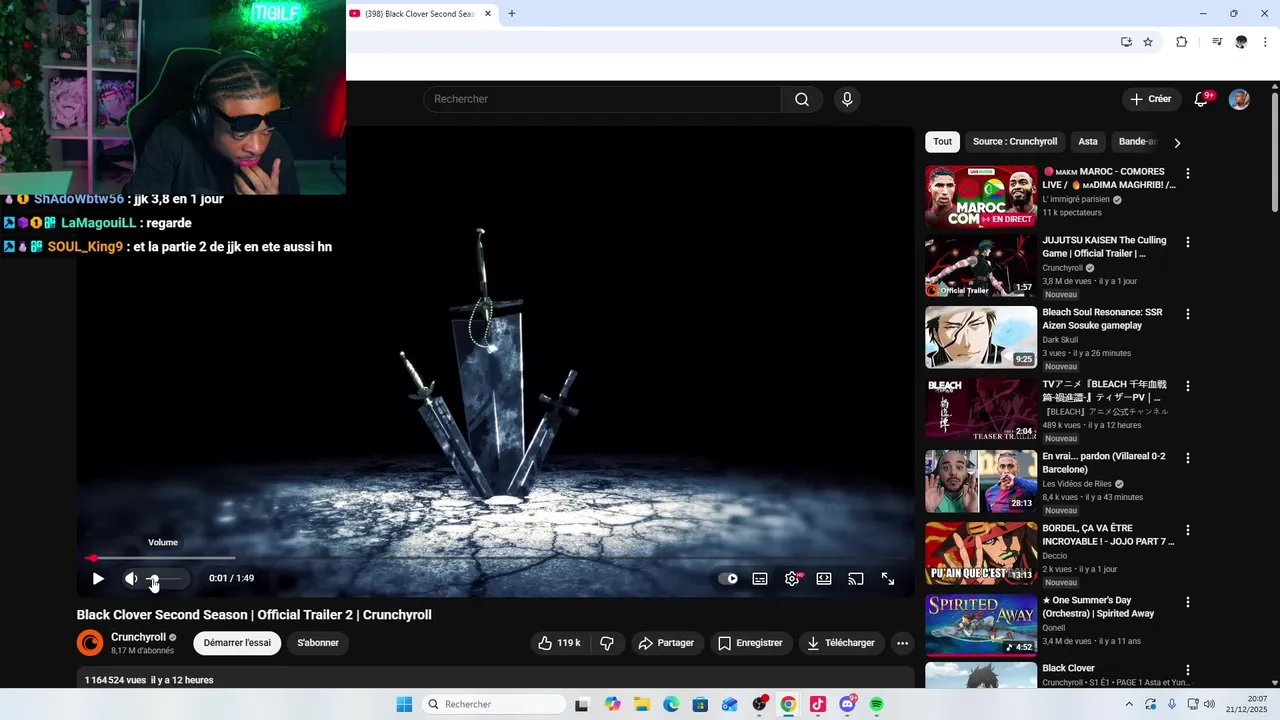Select the Asta filter chip

coord(1088,142)
